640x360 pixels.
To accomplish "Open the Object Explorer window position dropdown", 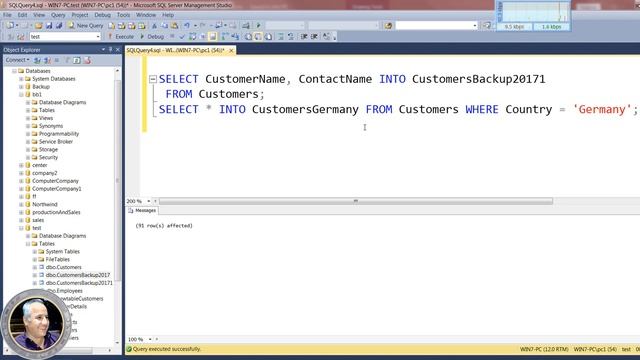I will pos(103,49).
